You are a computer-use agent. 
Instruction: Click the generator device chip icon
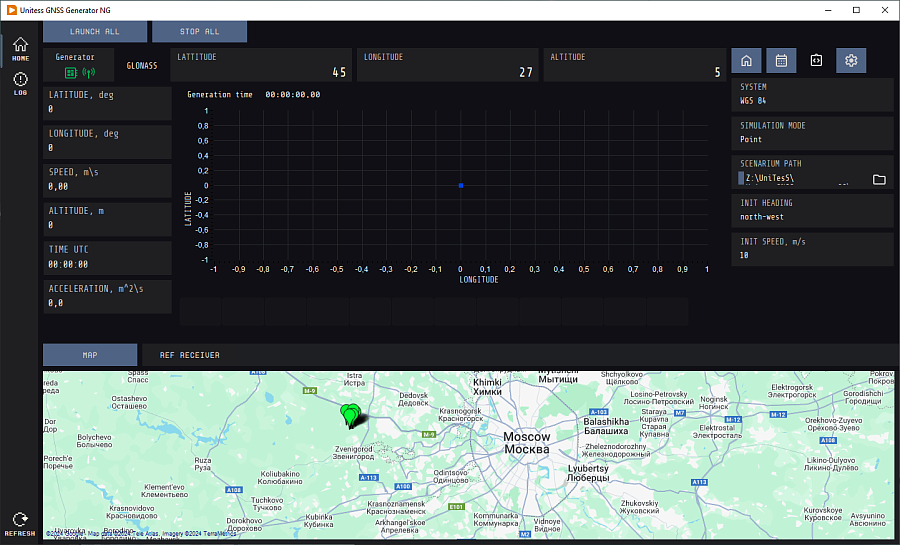click(70, 72)
